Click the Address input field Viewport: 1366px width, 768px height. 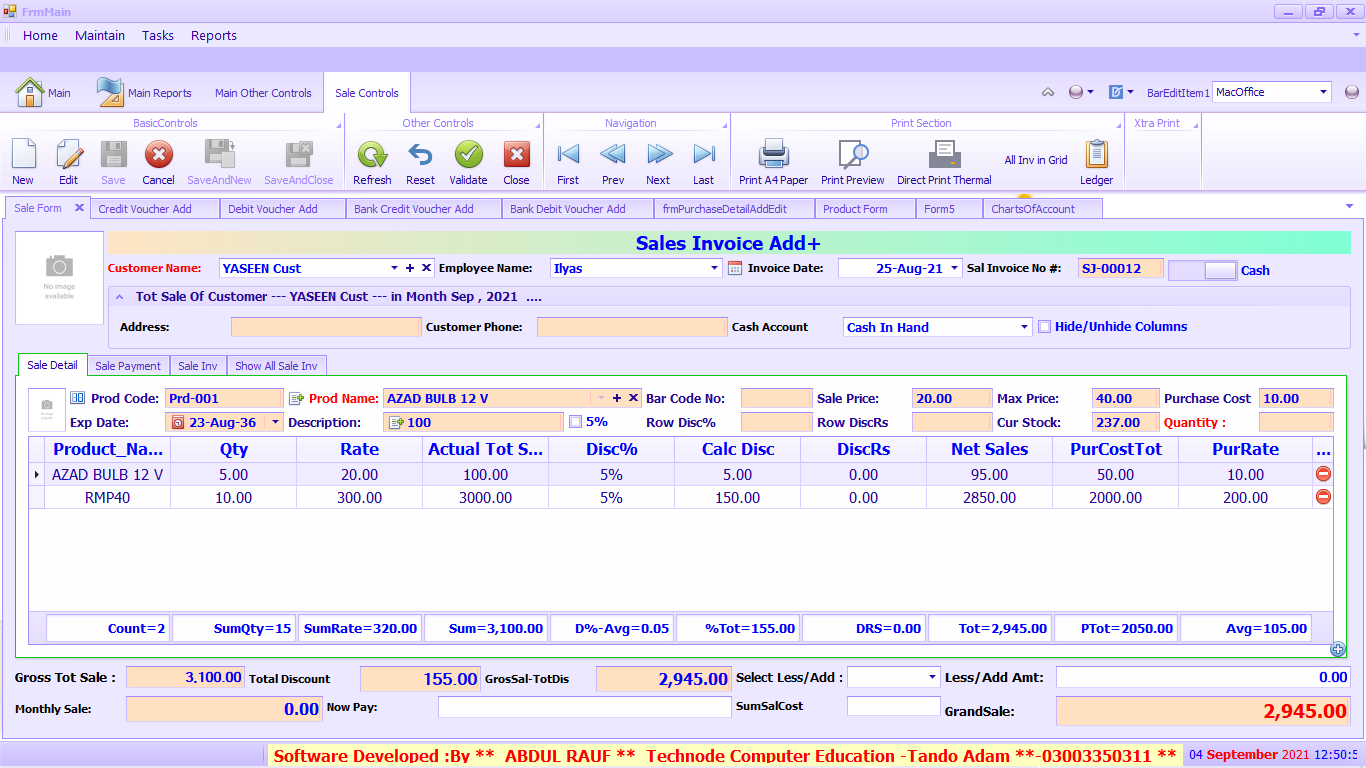click(326, 327)
